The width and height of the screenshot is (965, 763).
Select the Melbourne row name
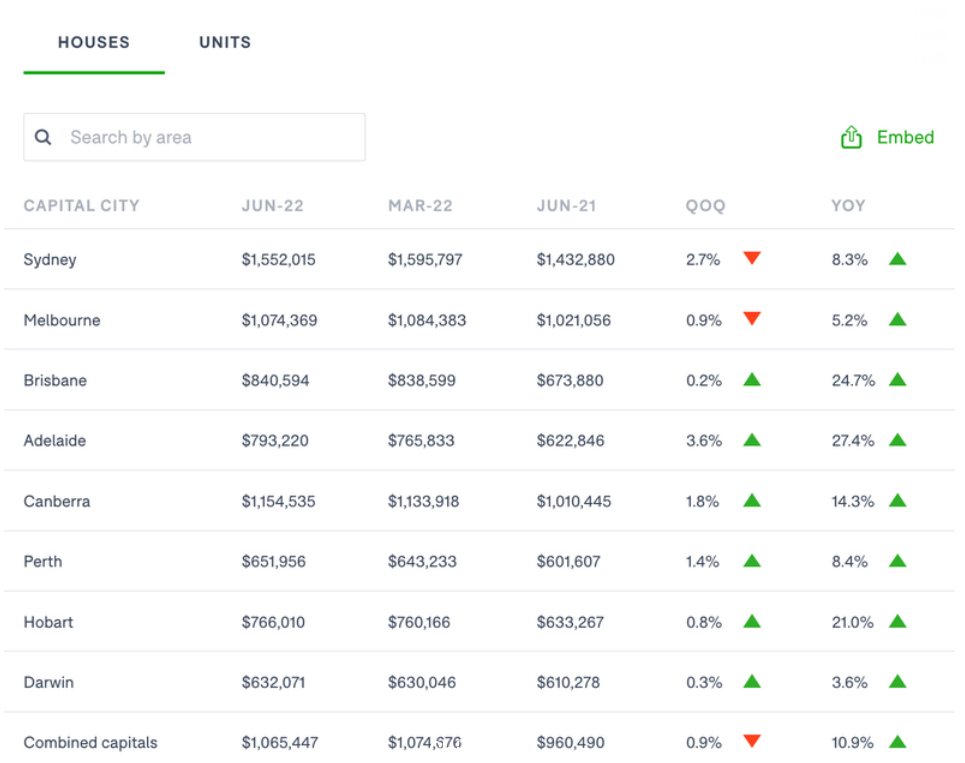[62, 320]
